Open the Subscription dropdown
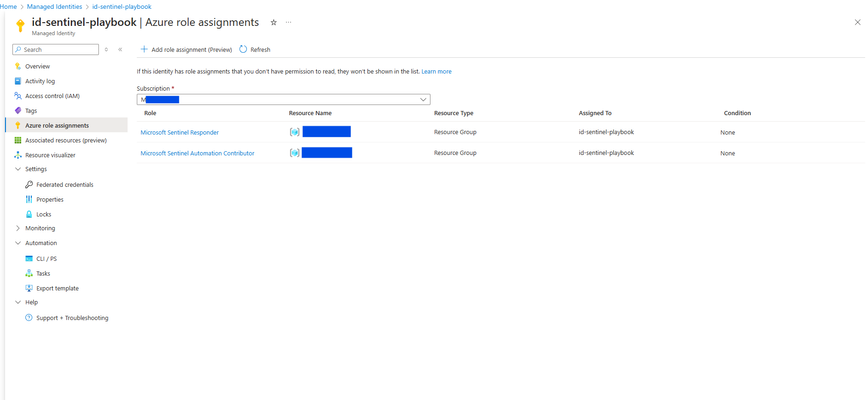The height and width of the screenshot is (400, 866). pyautogui.click(x=283, y=99)
